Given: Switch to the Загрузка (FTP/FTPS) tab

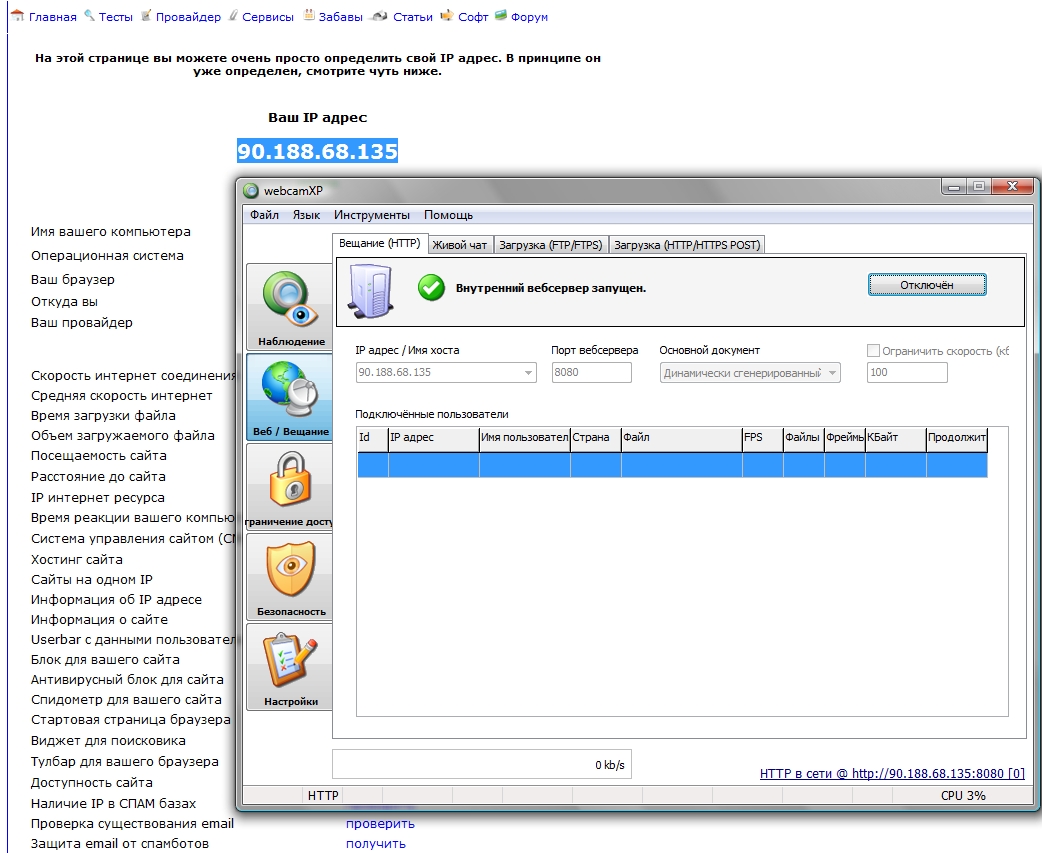Looking at the screenshot, I should [x=551, y=245].
